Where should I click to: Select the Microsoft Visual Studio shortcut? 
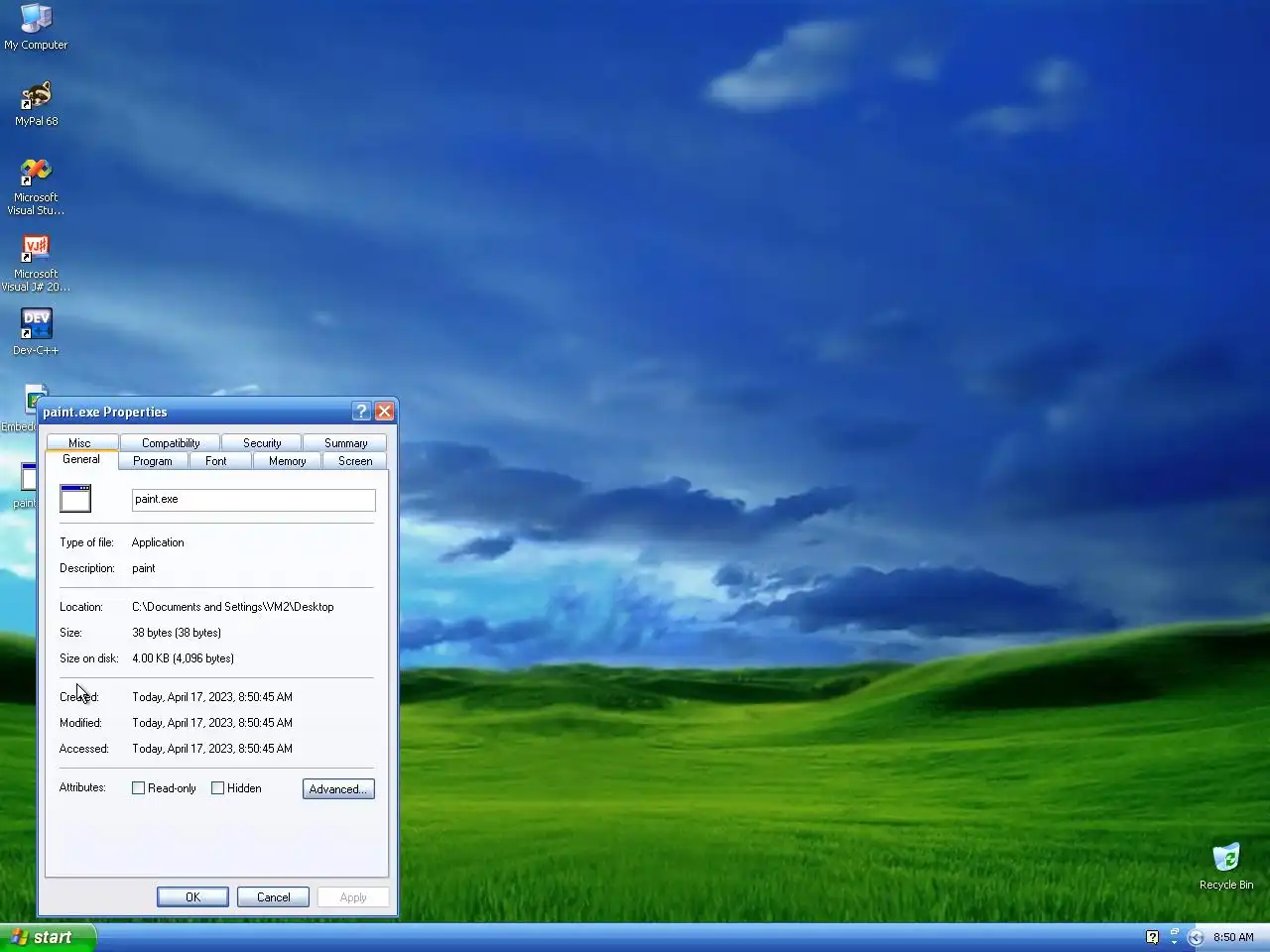36,186
